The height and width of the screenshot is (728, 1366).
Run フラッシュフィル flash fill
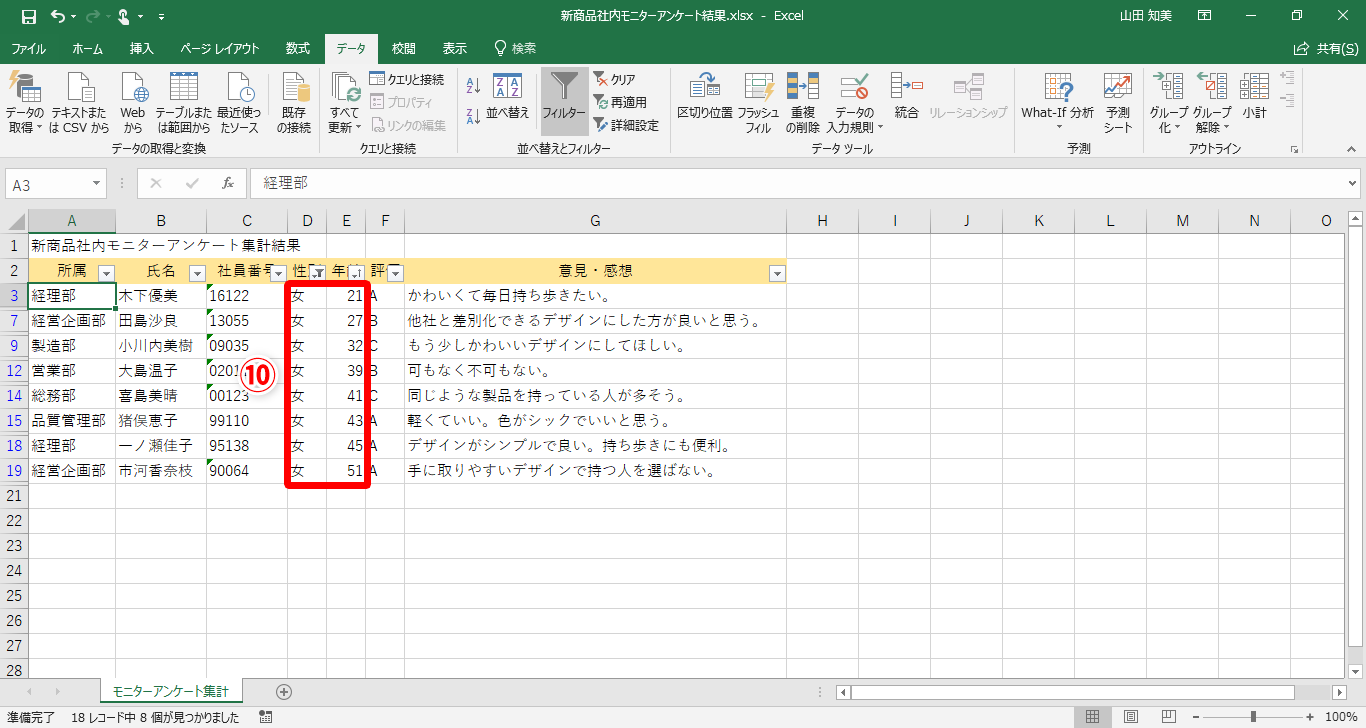(759, 103)
